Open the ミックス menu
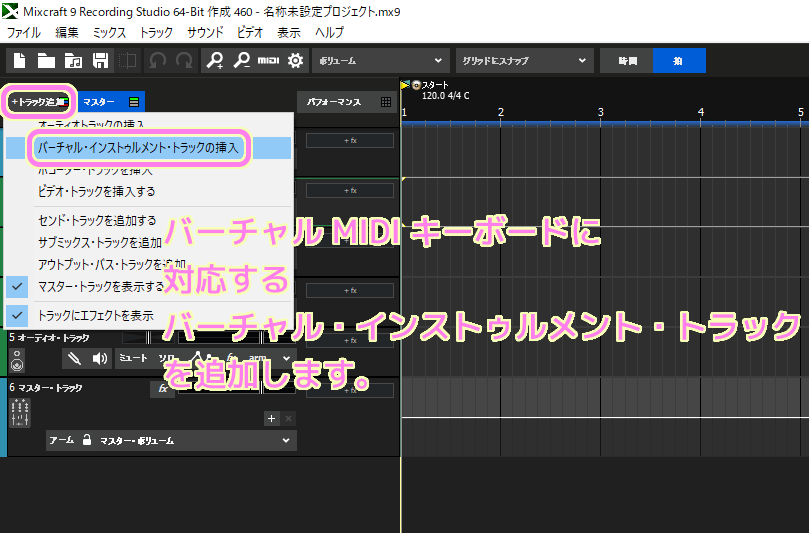Viewport: 809px width, 533px height. (109, 33)
